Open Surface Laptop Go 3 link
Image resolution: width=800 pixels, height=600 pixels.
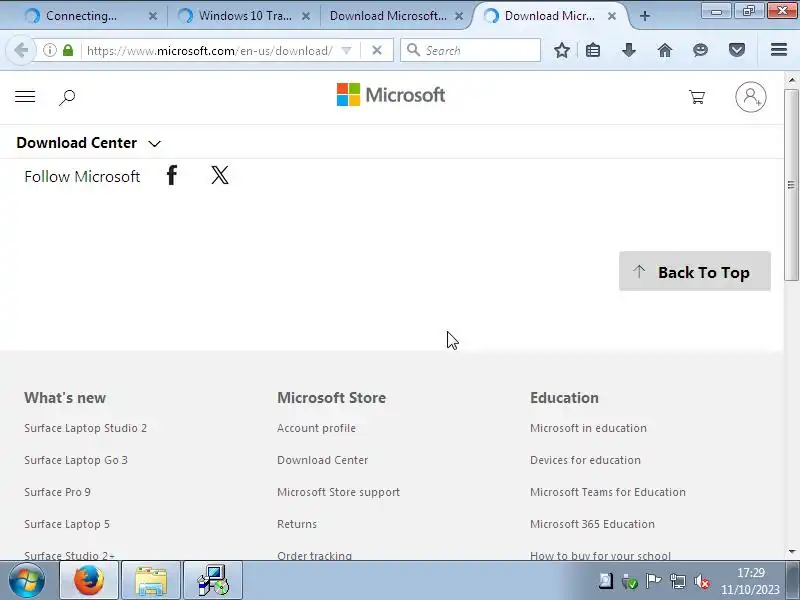pos(76,460)
